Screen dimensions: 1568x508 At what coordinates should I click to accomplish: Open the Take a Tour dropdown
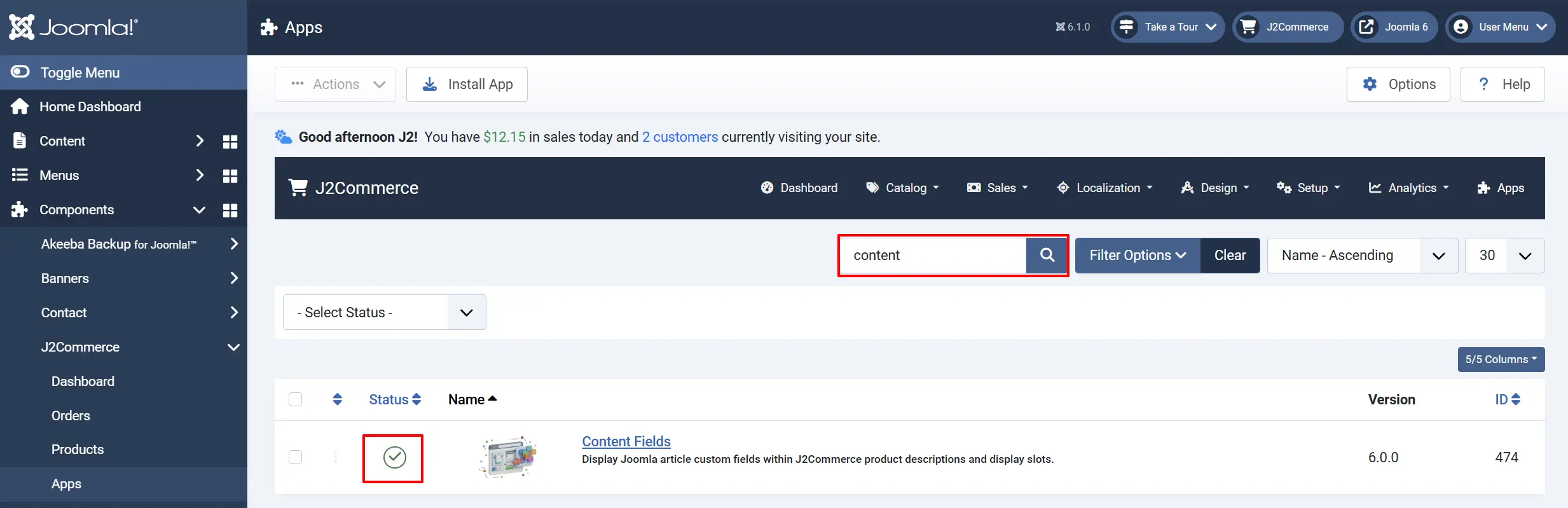point(1167,27)
